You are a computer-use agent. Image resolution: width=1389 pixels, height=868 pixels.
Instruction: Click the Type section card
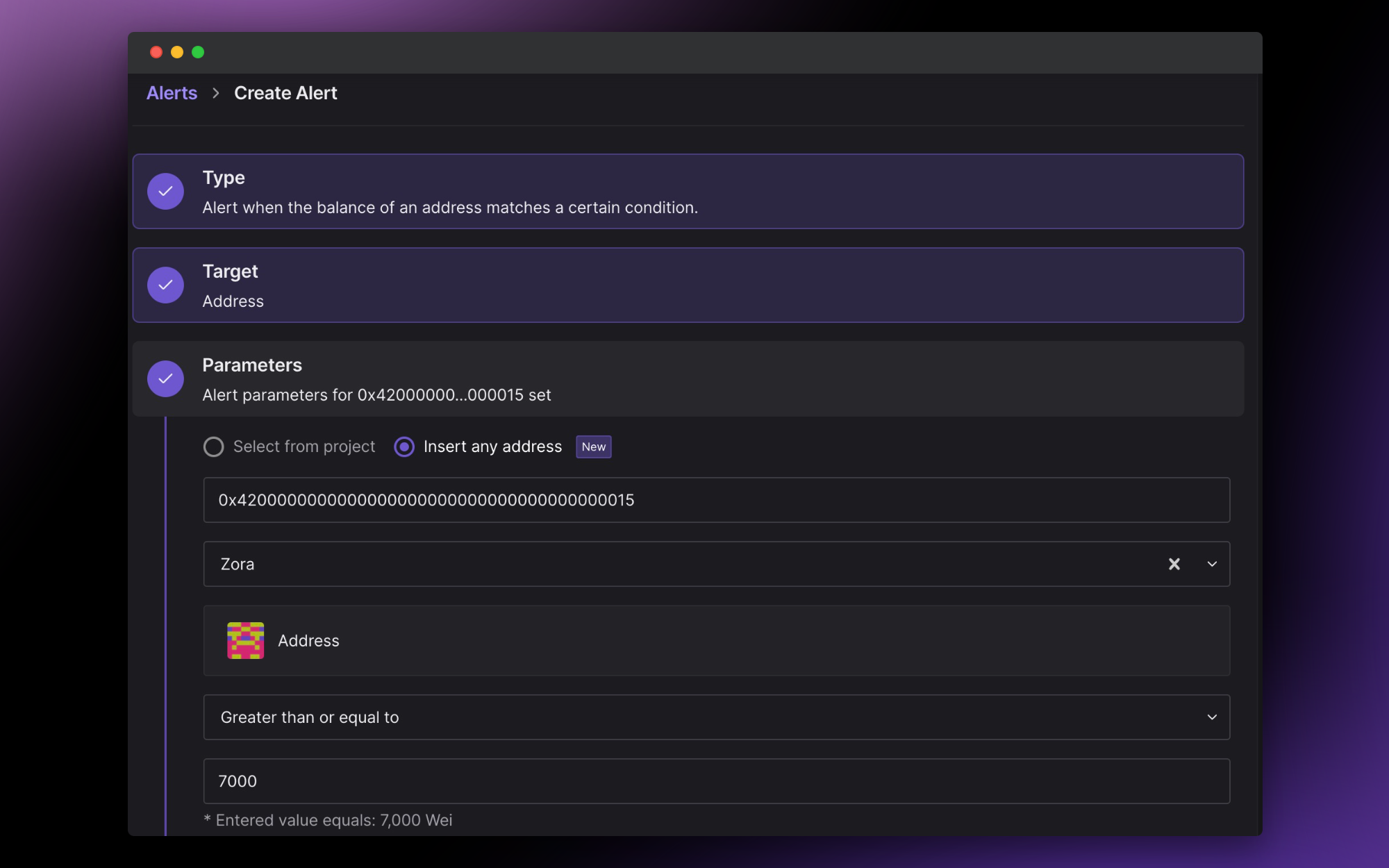point(689,191)
